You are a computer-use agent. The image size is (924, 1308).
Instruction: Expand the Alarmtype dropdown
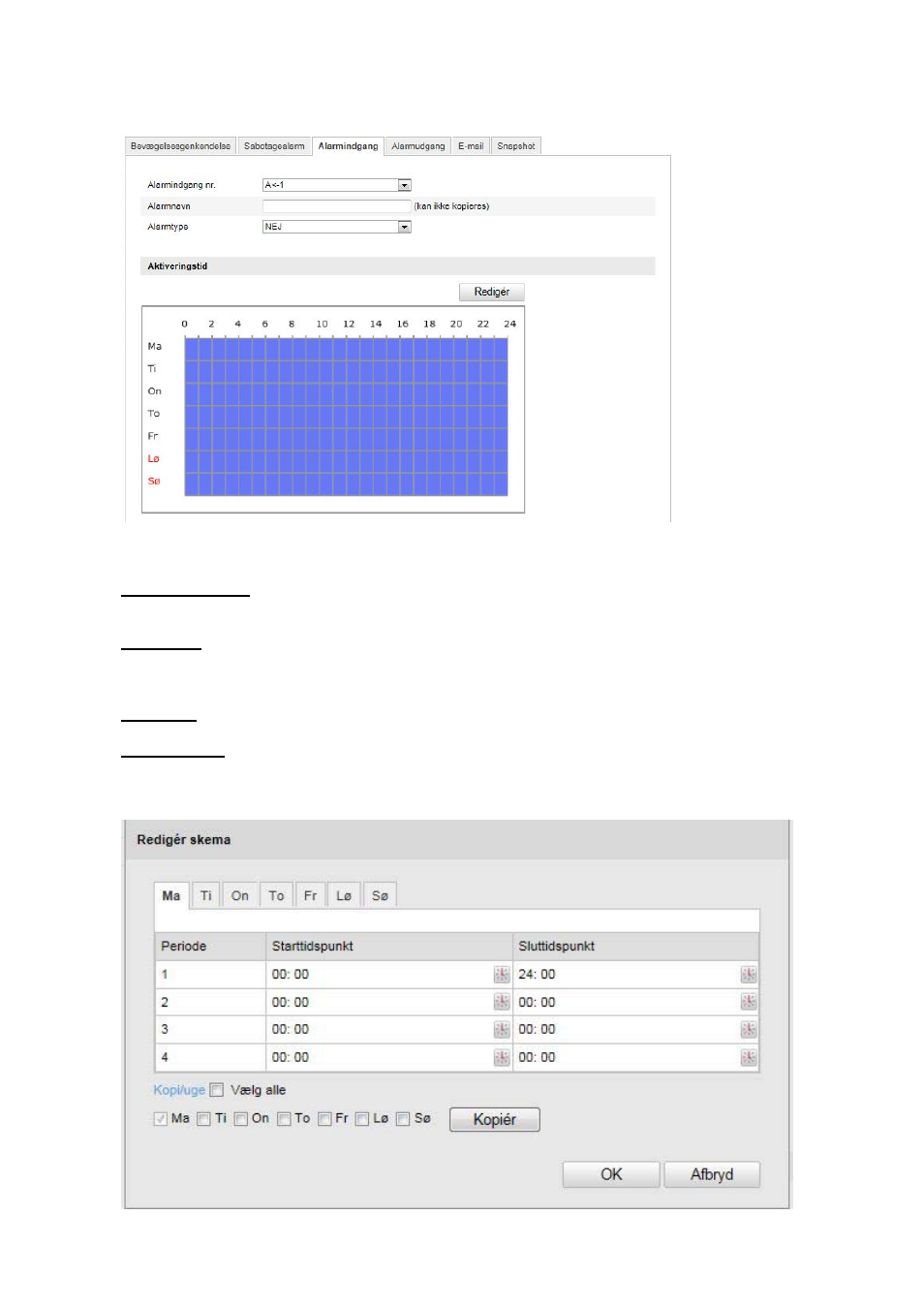pyautogui.click(x=405, y=227)
